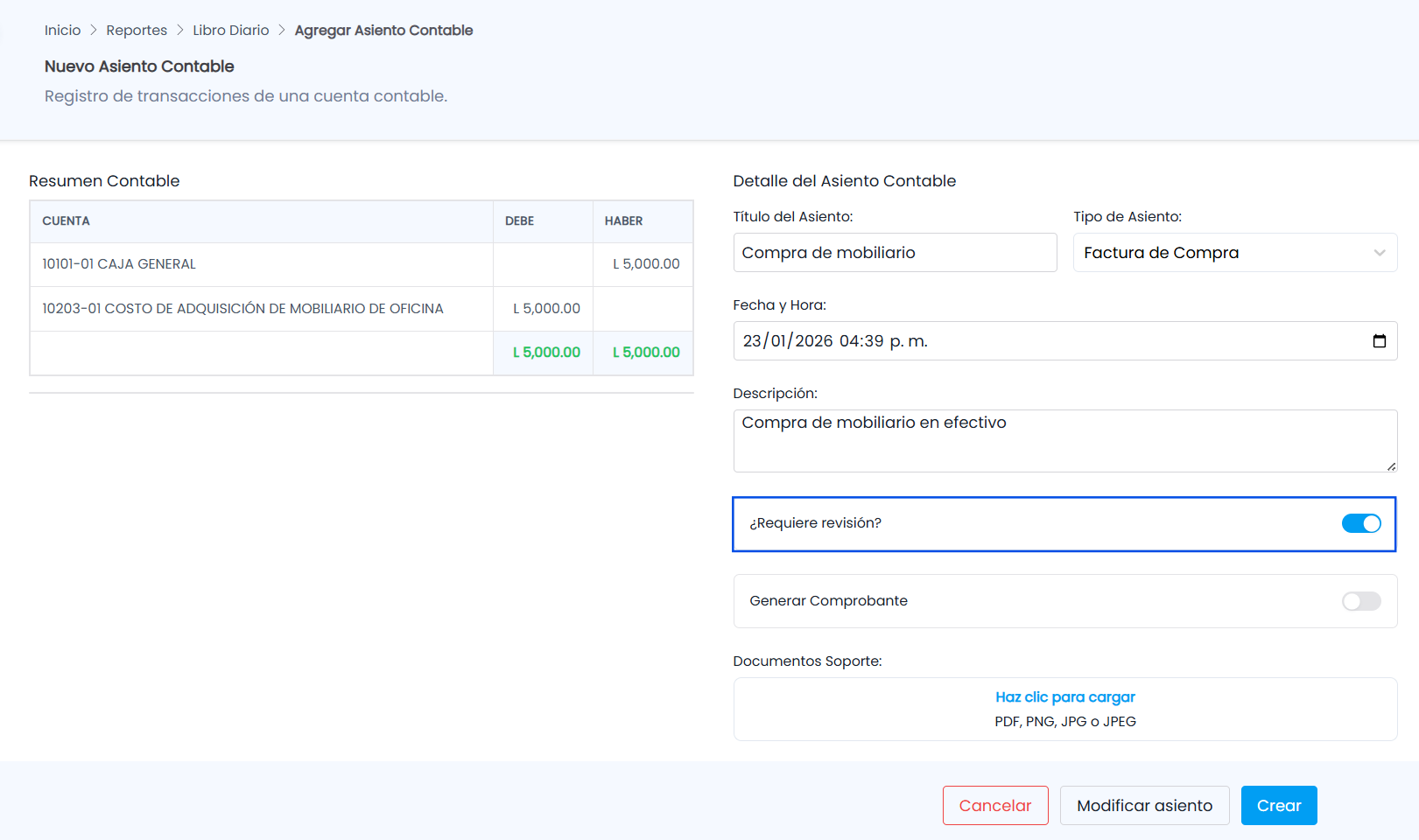Open the Tipo de Asiento dropdown
The image size is (1419, 840).
point(1235,253)
